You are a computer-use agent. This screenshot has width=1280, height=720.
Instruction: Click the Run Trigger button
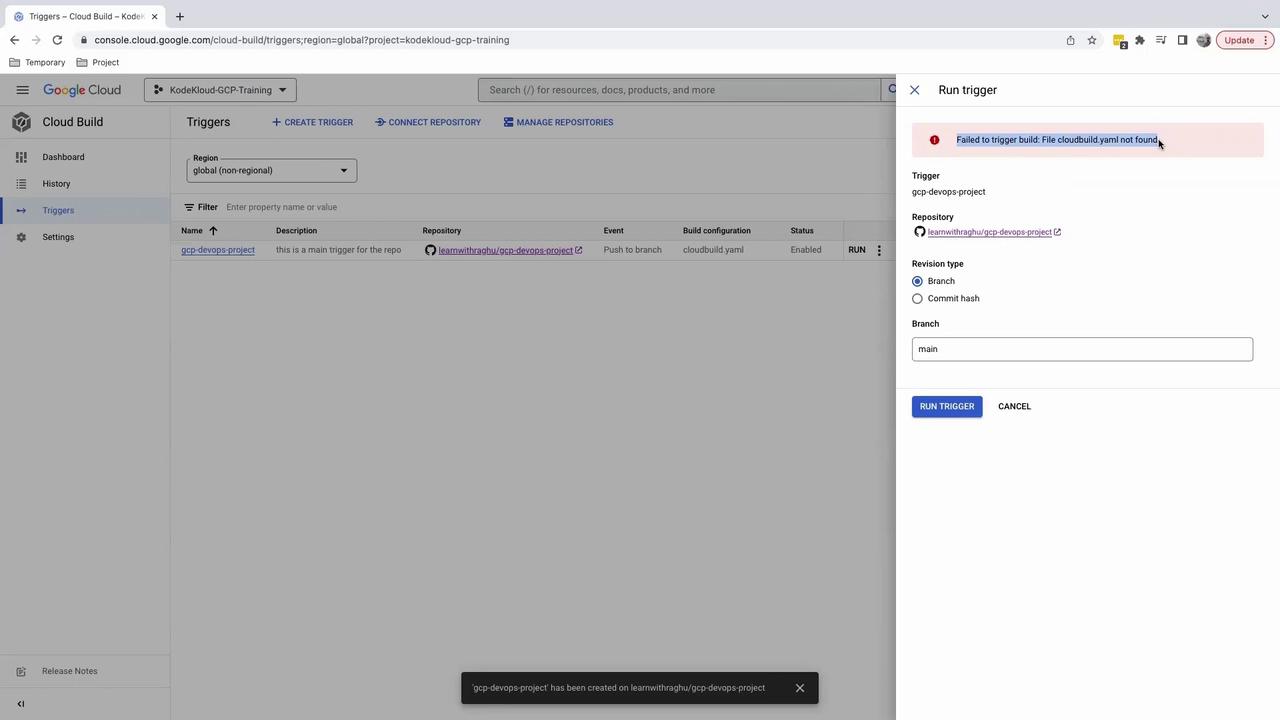(947, 406)
